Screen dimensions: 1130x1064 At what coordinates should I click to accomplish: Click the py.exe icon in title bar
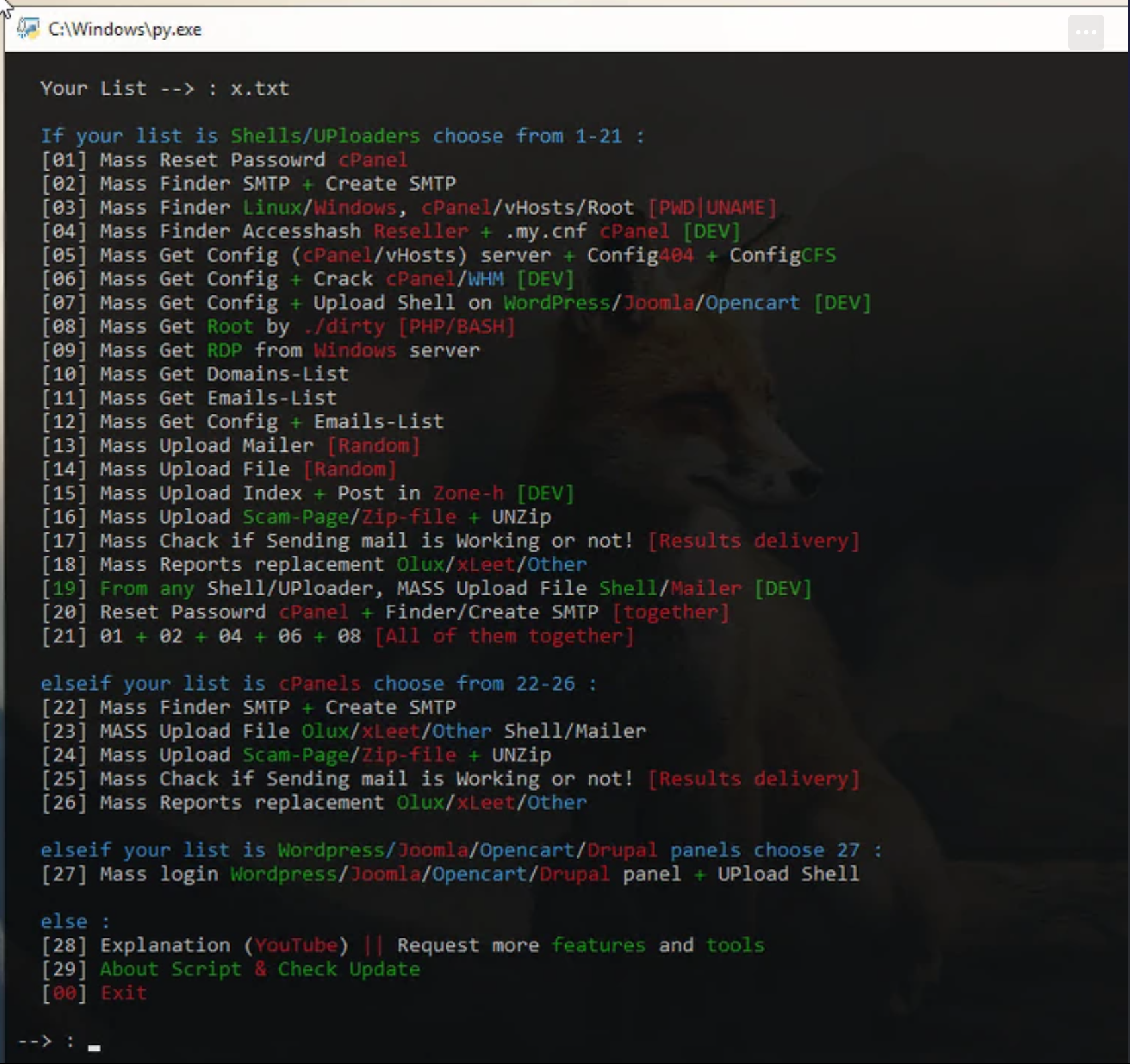pos(28,28)
